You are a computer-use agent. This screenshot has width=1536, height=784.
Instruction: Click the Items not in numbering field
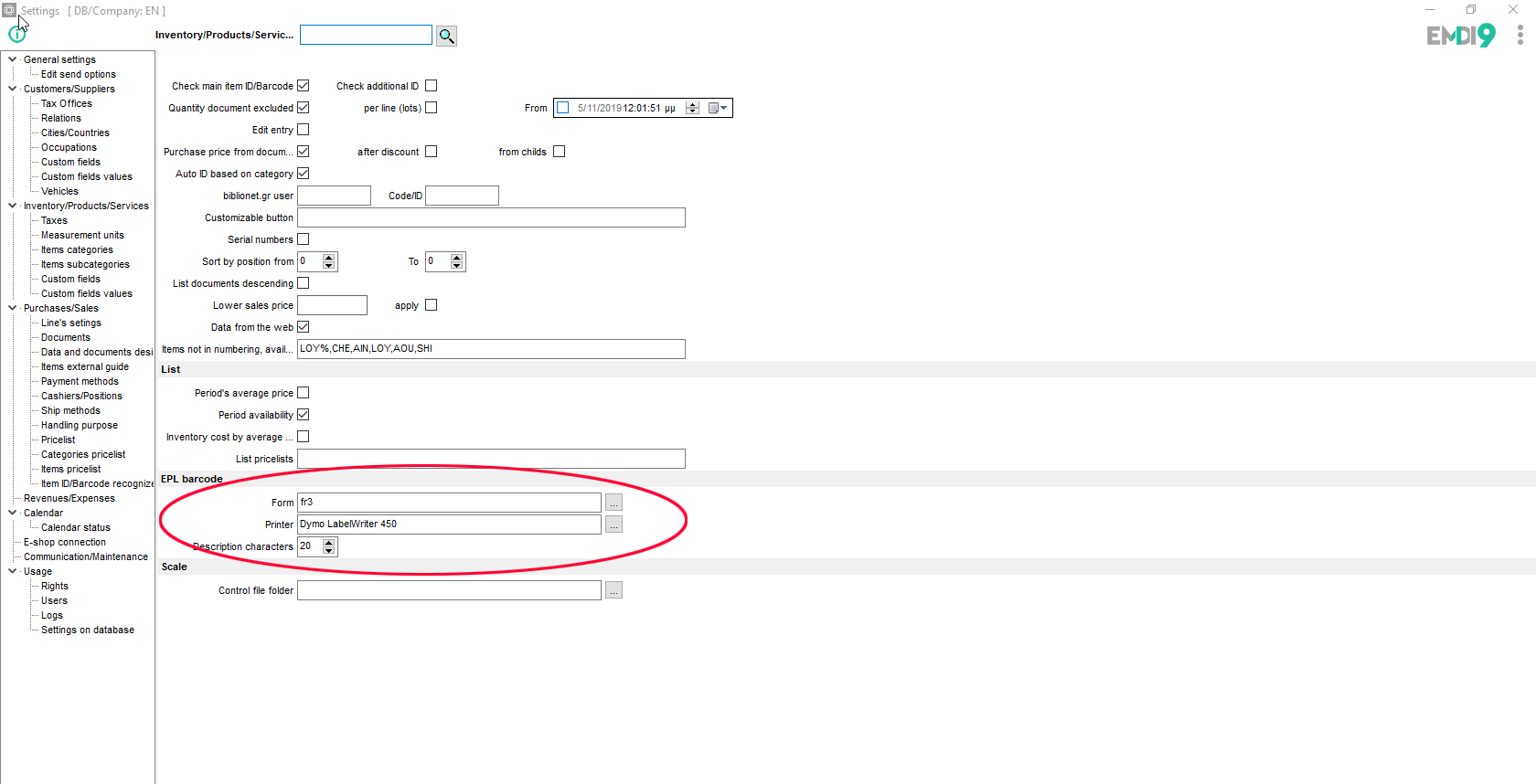(491, 349)
